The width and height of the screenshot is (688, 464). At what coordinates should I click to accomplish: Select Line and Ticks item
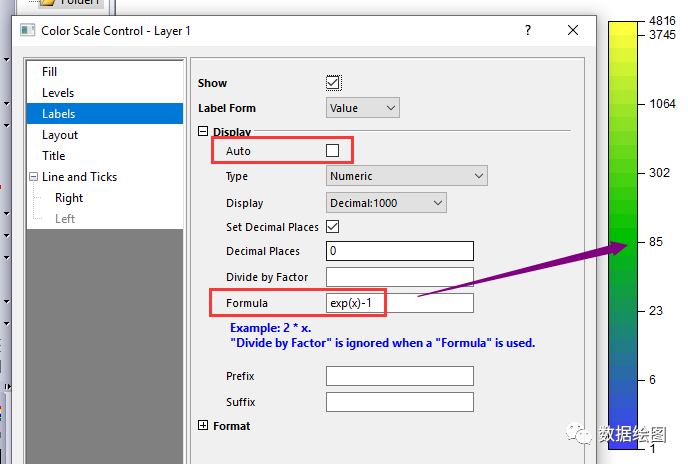point(79,176)
